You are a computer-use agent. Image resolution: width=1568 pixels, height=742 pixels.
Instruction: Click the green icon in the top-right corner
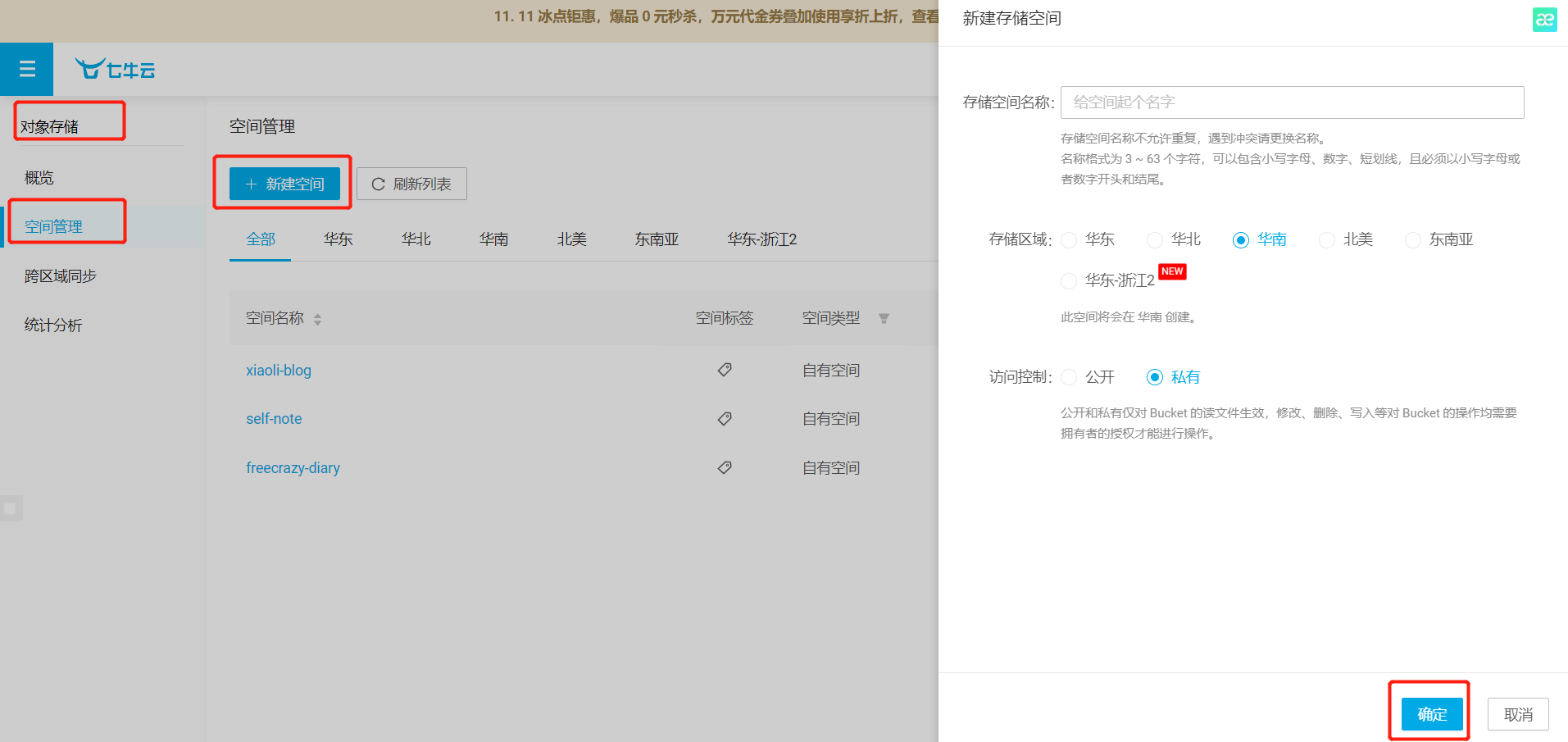[1544, 20]
